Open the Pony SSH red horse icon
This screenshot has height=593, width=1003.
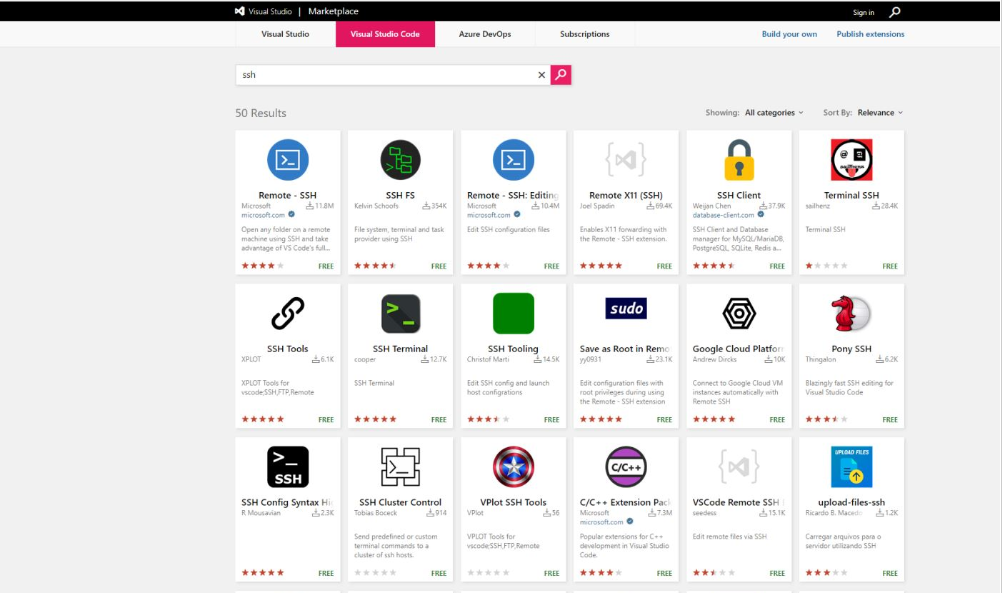click(851, 313)
